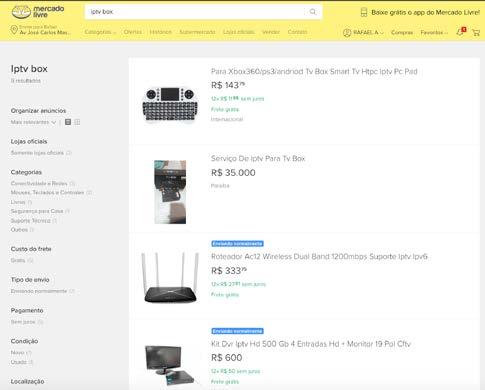Click the search magnifier icon
This screenshot has width=485, height=390.
[x=313, y=12]
